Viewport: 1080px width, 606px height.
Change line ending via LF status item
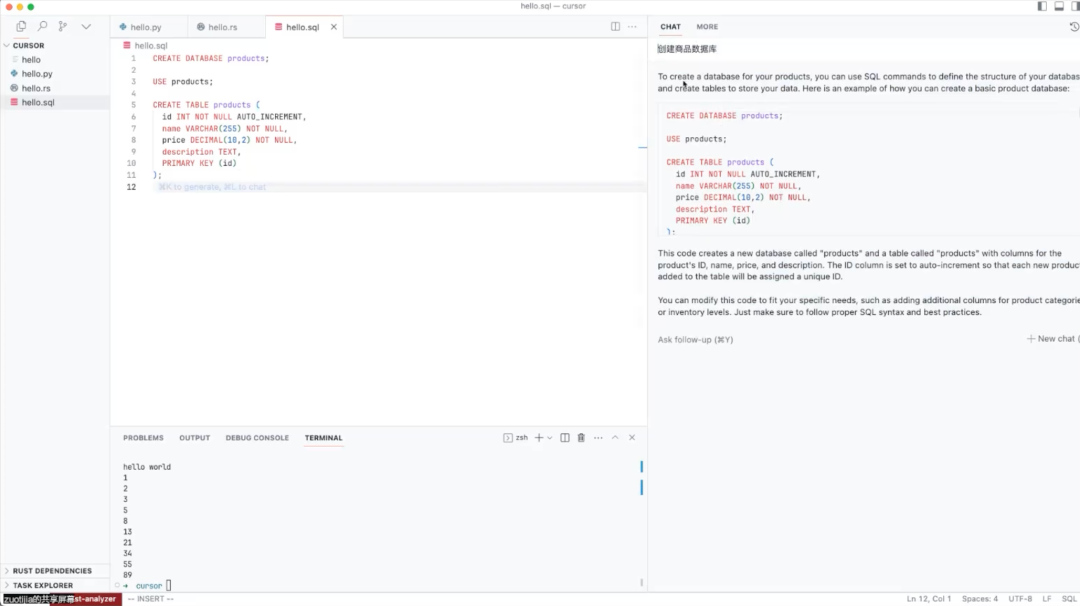[1047, 599]
